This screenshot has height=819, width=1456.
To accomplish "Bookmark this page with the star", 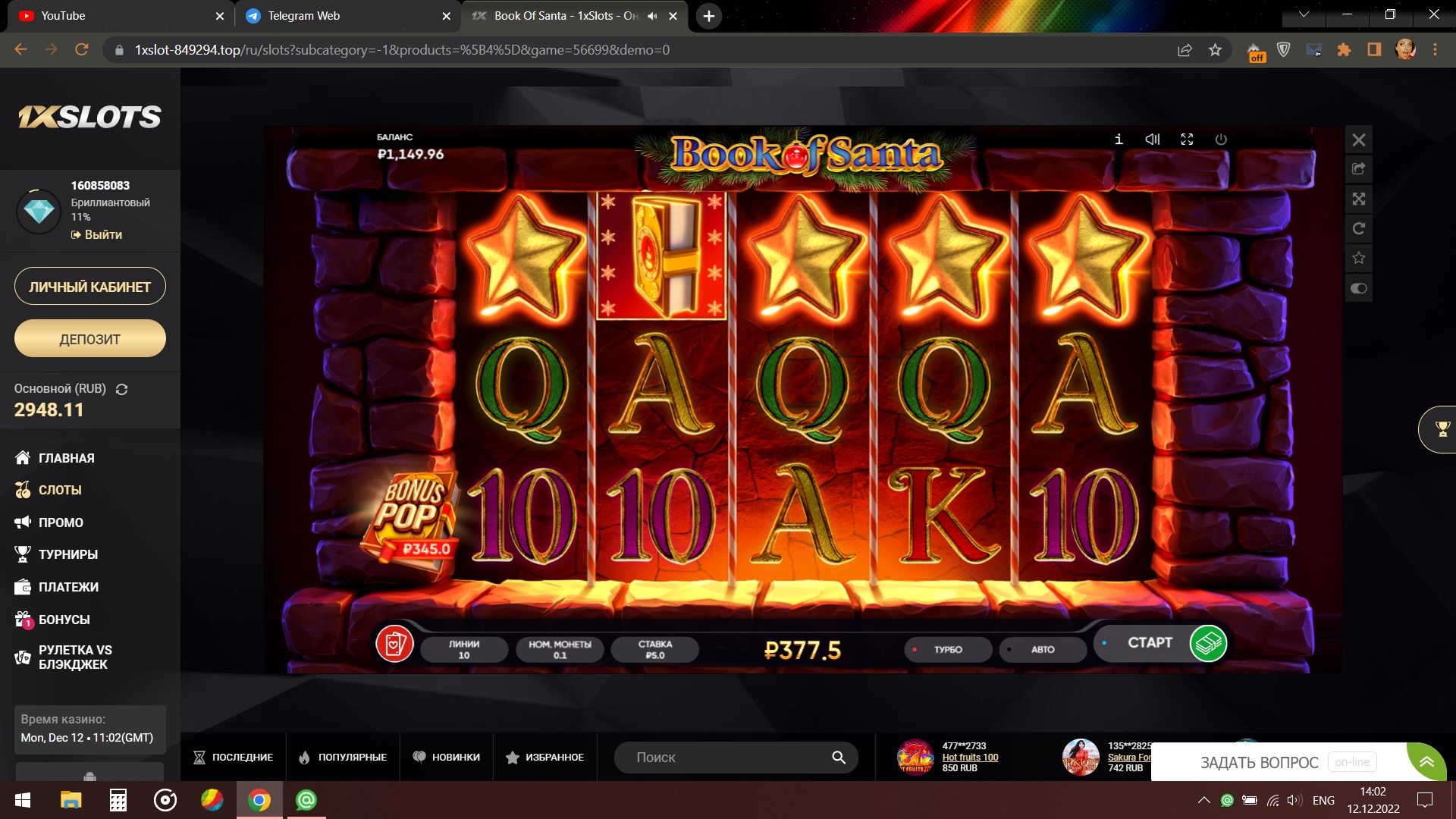I will pyautogui.click(x=1216, y=50).
